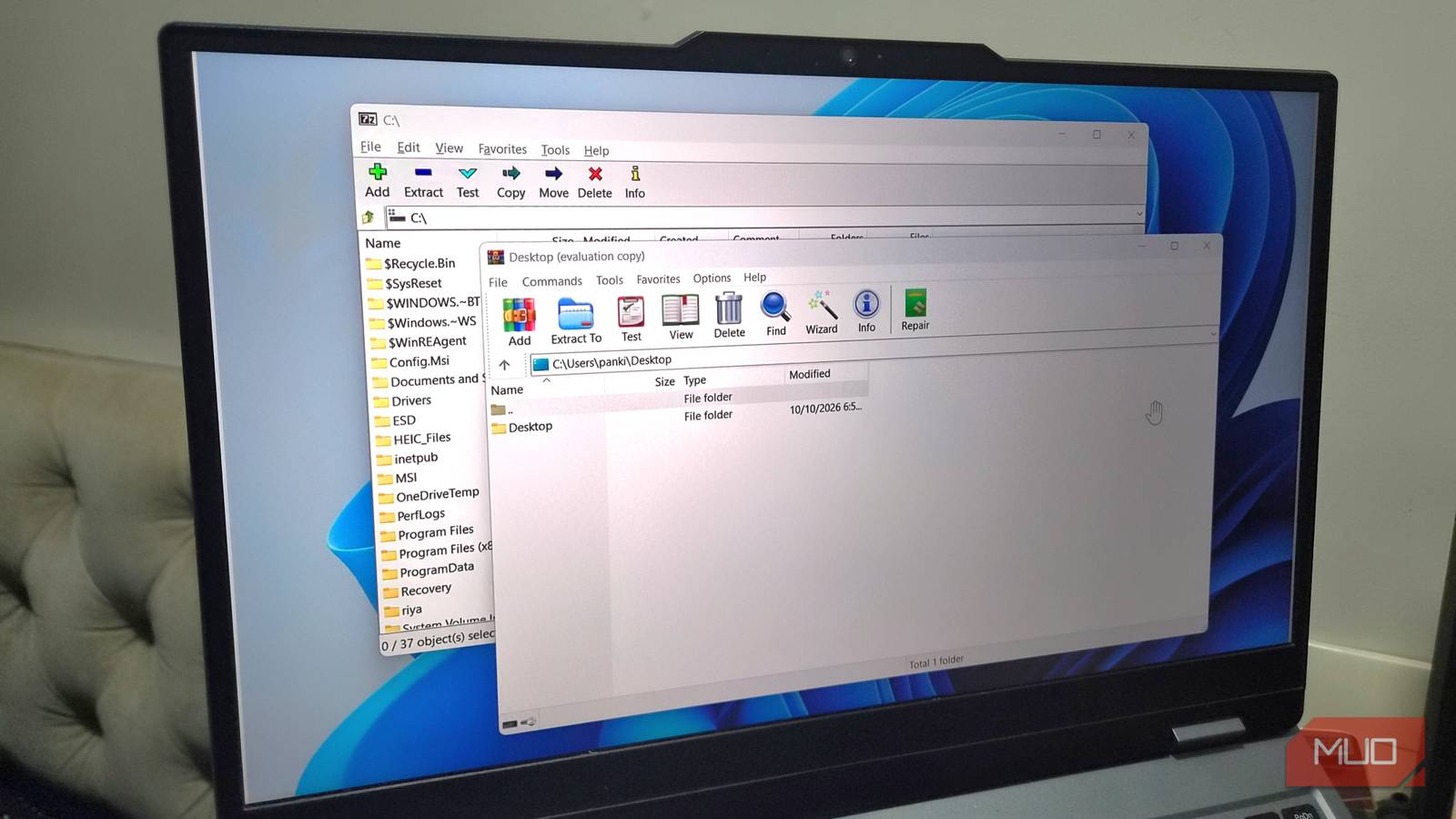The width and height of the screenshot is (1456, 819).
Task: Open the 7-Zip Tools menu
Action: point(555,150)
